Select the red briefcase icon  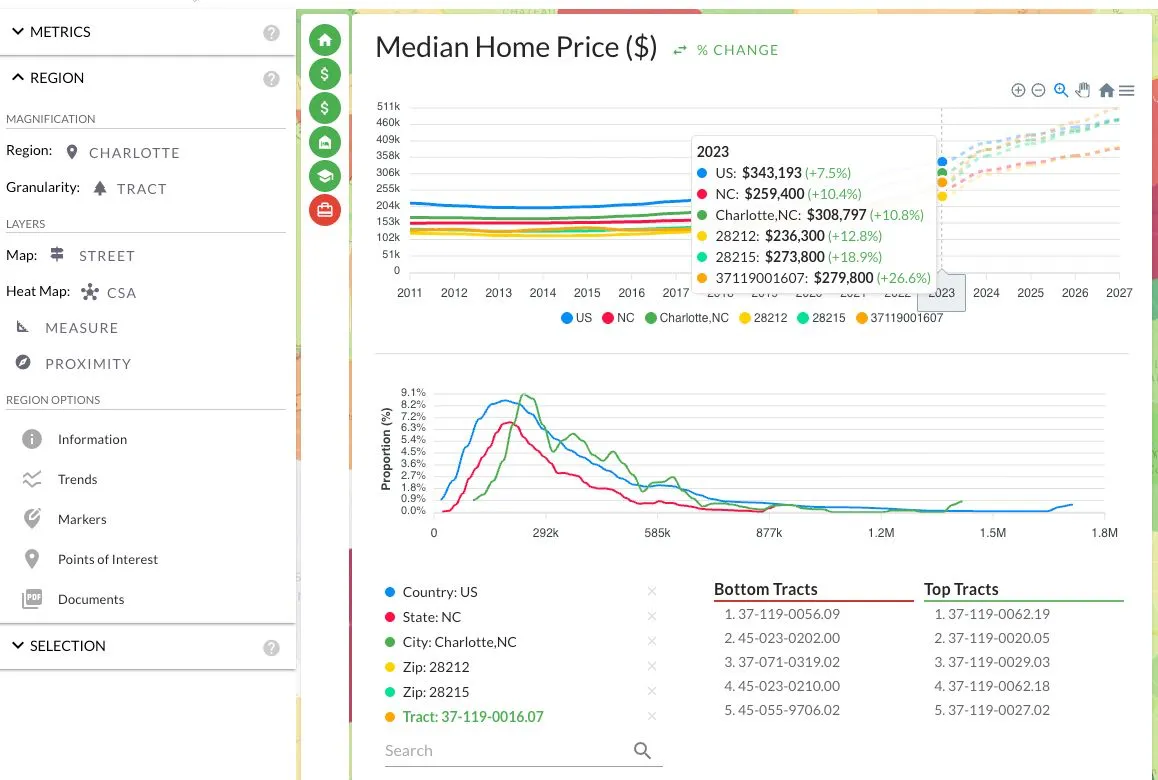click(x=325, y=210)
